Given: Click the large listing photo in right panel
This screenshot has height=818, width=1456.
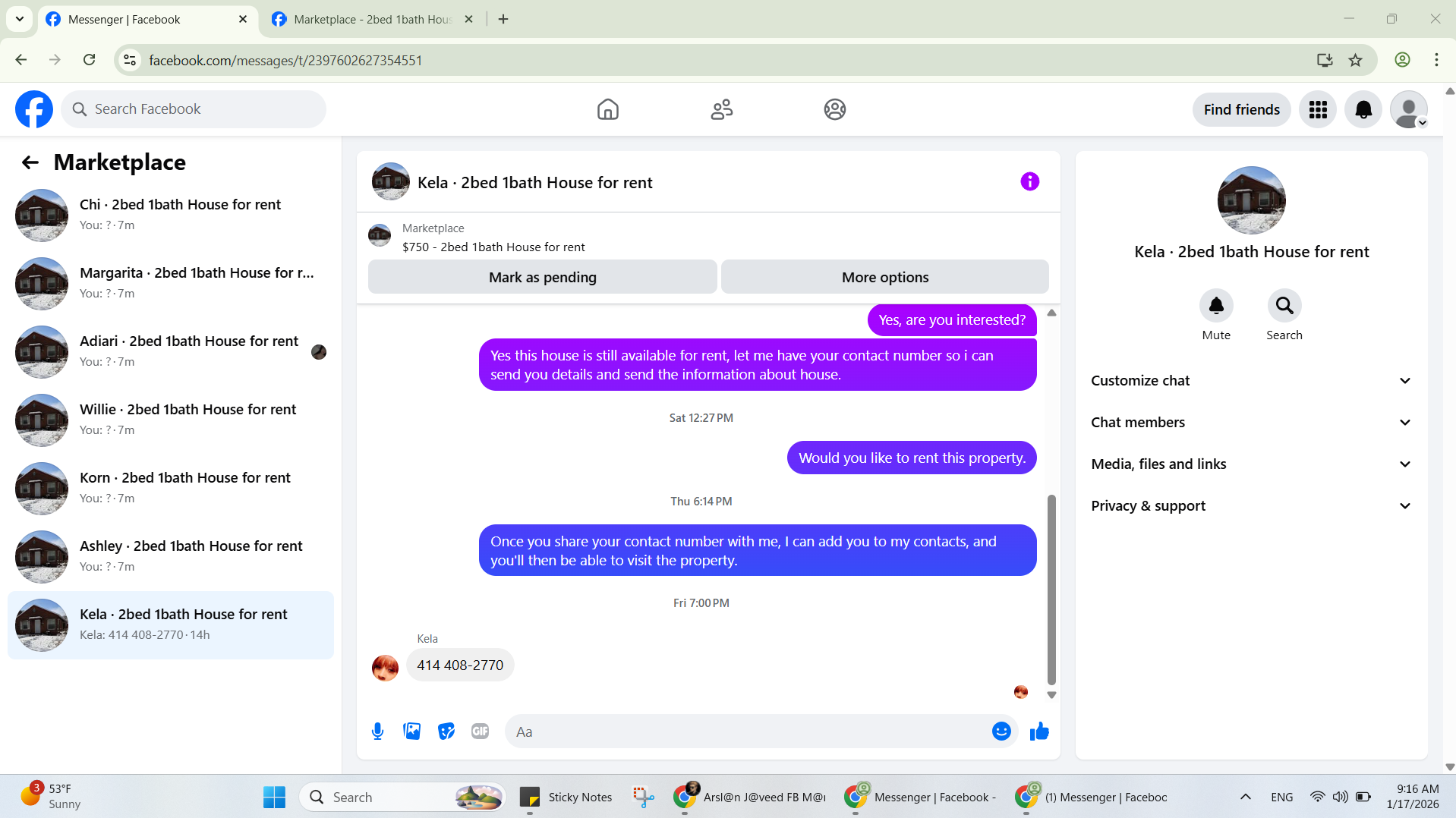Looking at the screenshot, I should click(x=1251, y=200).
